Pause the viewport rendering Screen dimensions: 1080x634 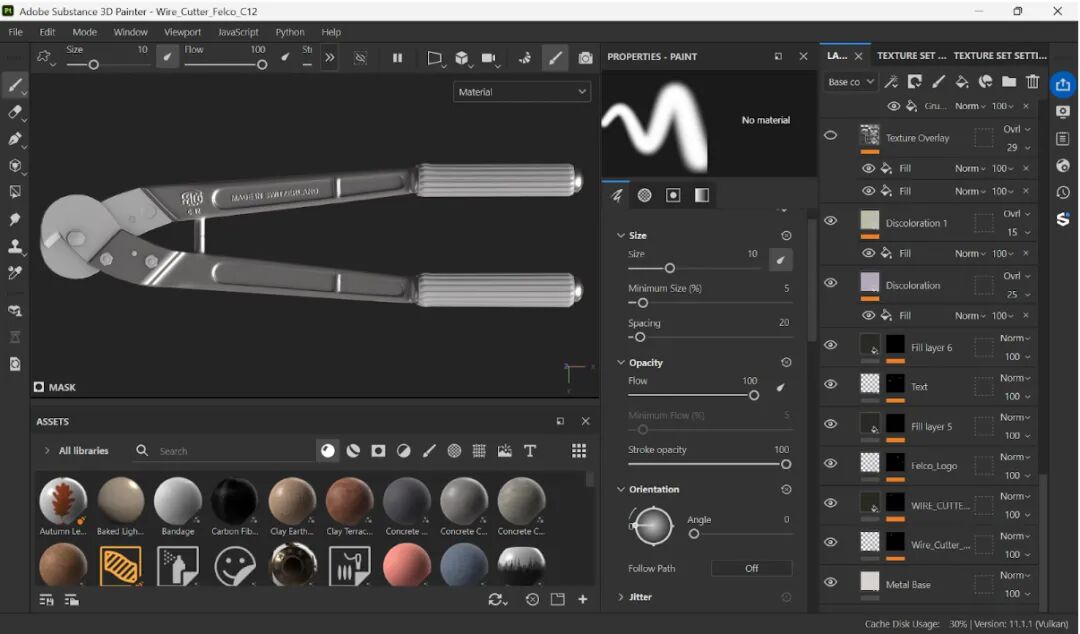click(x=397, y=58)
